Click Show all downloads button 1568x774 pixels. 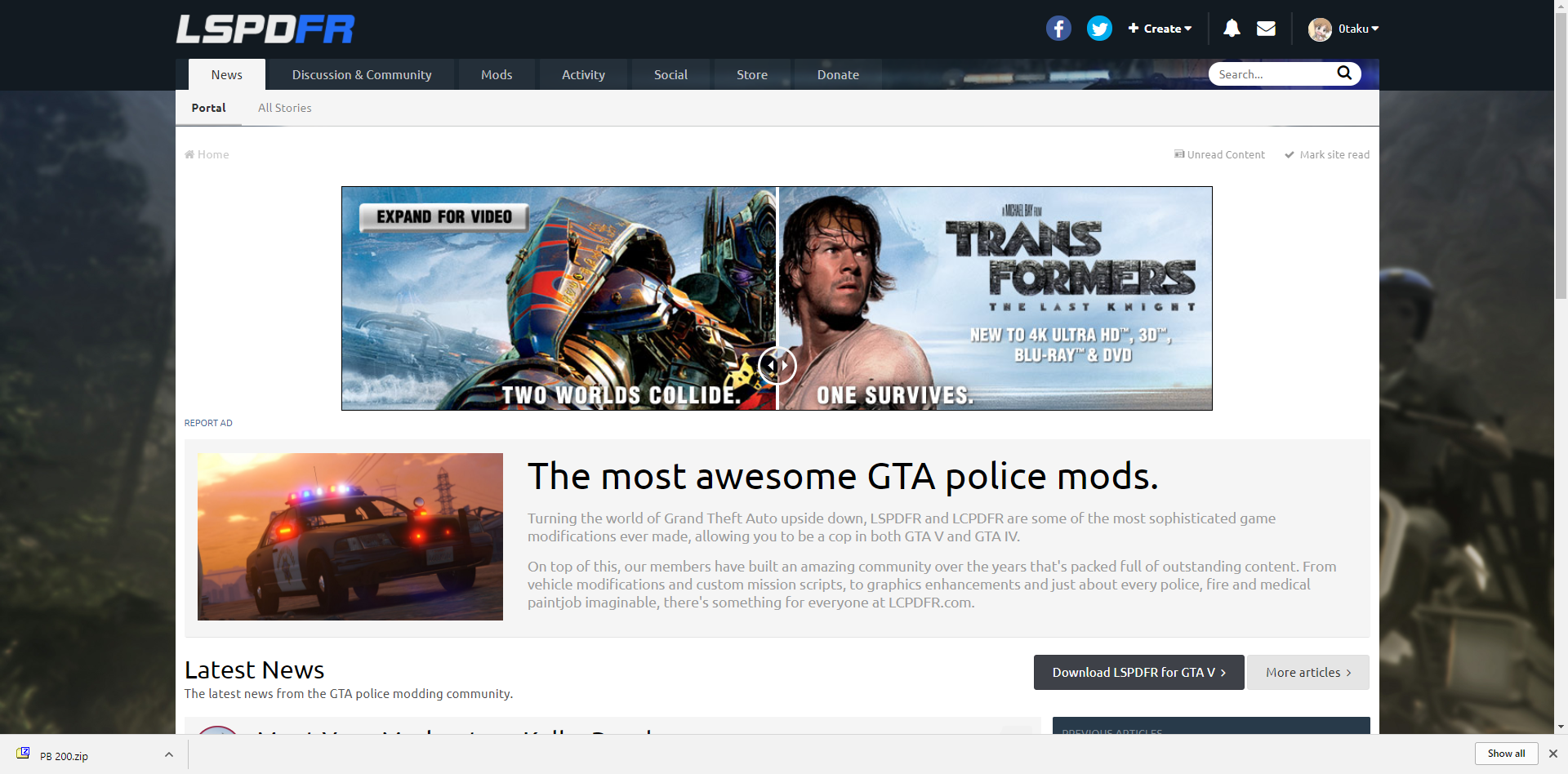[1506, 754]
